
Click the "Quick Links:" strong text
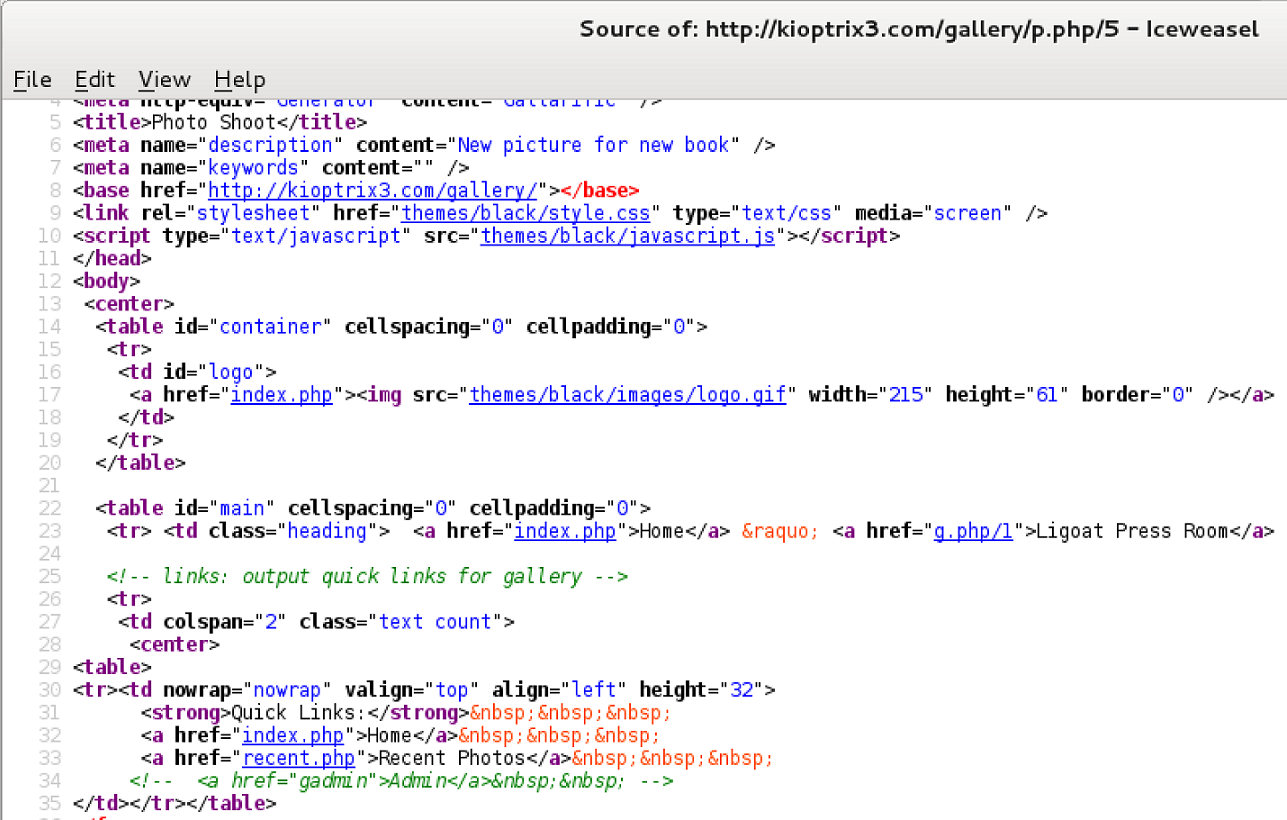[299, 713]
